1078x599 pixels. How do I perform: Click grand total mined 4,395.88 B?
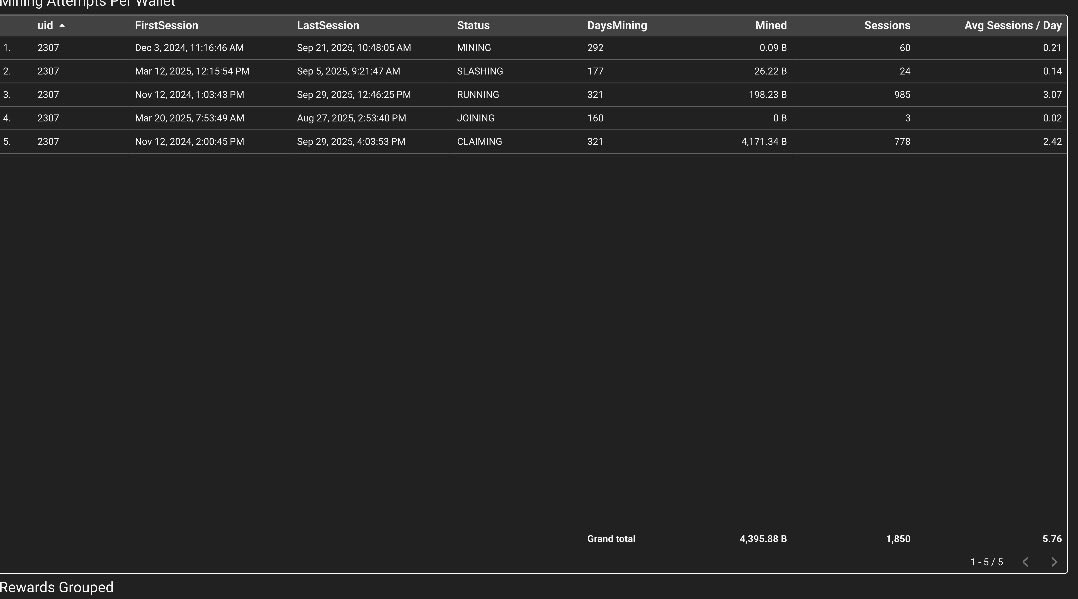click(x=763, y=539)
